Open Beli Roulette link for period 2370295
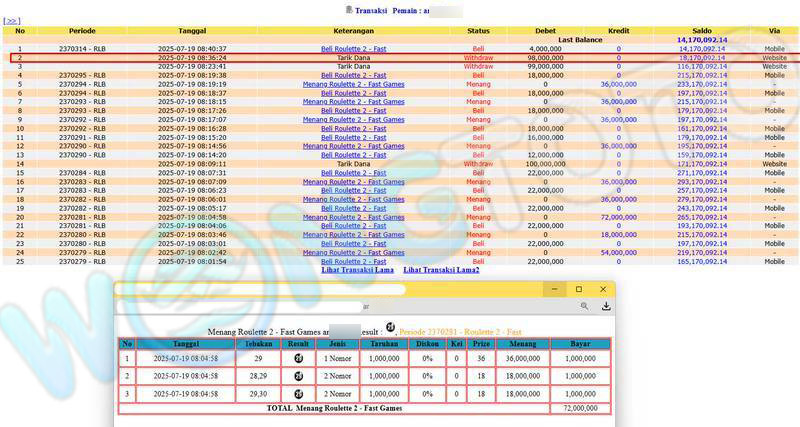The width and height of the screenshot is (800, 427). pyautogui.click(x=354, y=75)
